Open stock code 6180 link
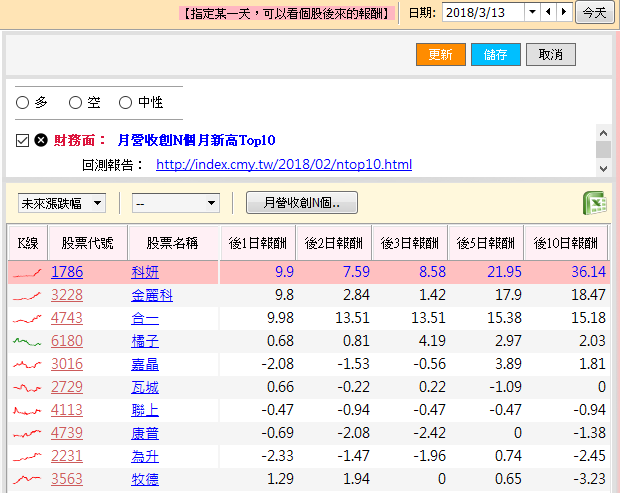Viewport: 620px width, 493px height. pyautogui.click(x=67, y=341)
